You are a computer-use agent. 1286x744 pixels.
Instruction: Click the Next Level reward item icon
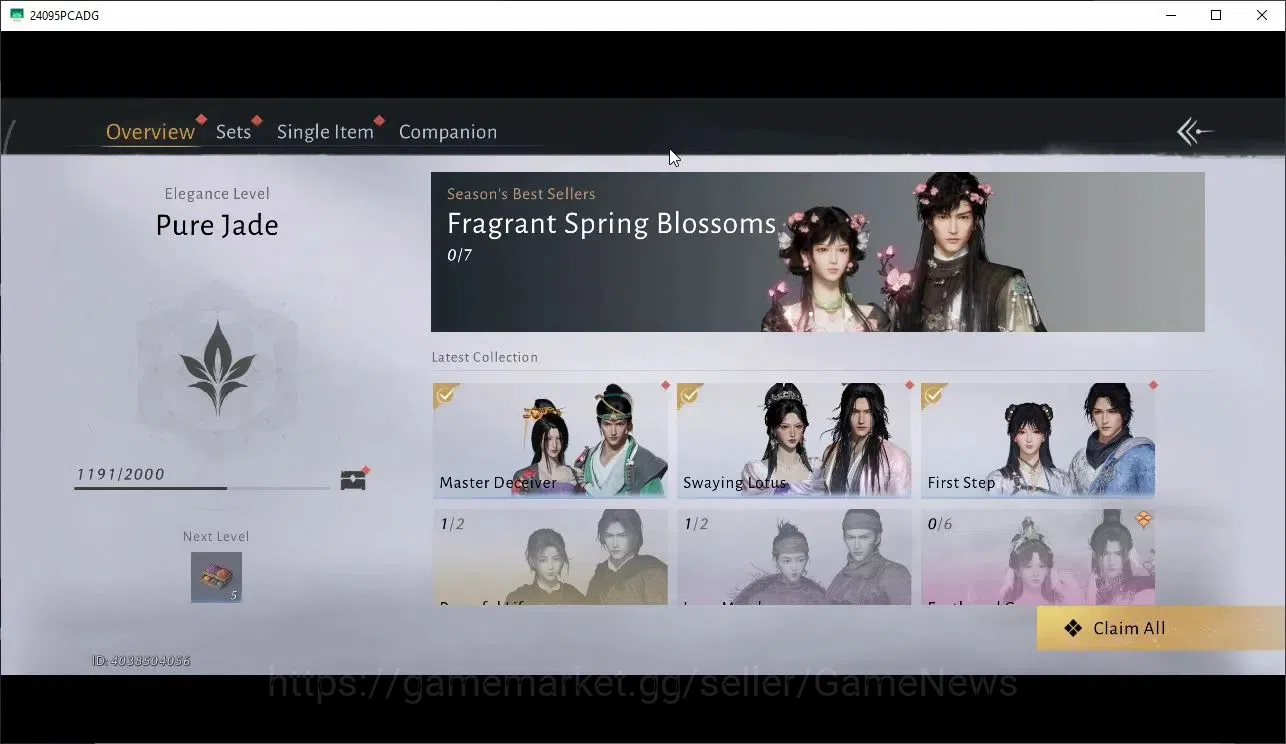tap(216, 577)
